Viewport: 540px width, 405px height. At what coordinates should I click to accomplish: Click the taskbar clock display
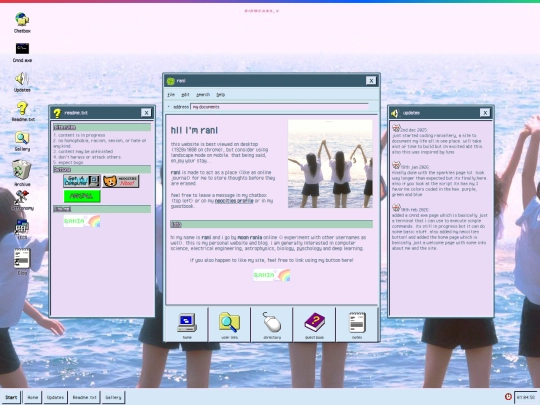[x=526, y=397]
